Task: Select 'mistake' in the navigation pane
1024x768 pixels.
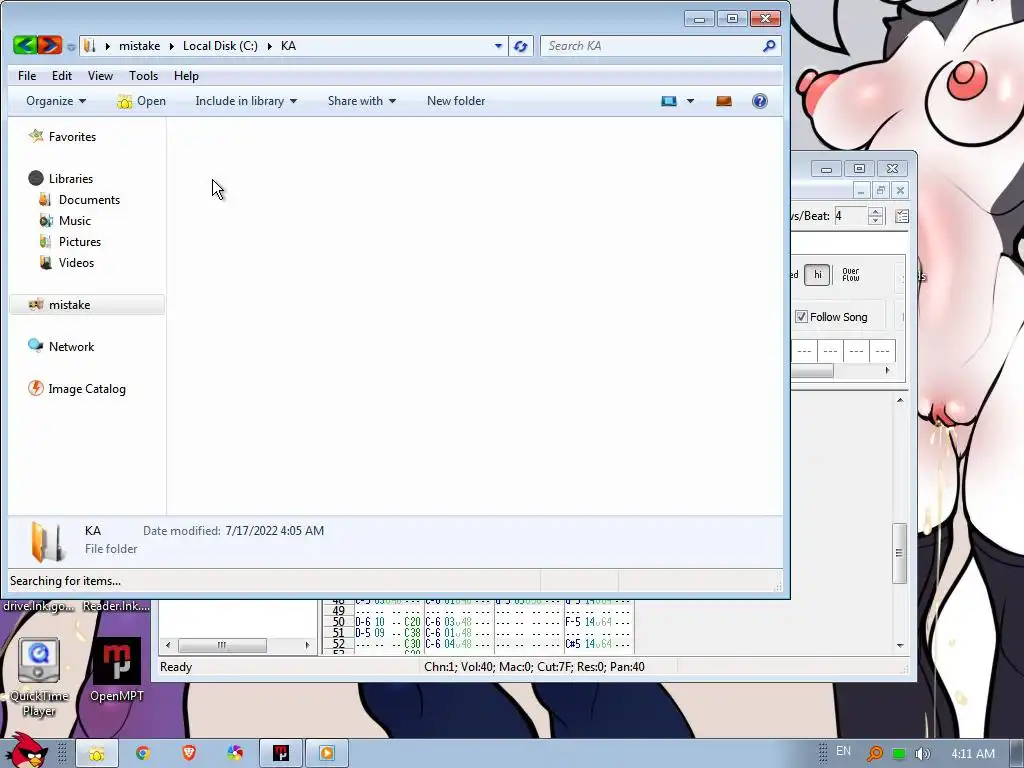Action: 87,305
